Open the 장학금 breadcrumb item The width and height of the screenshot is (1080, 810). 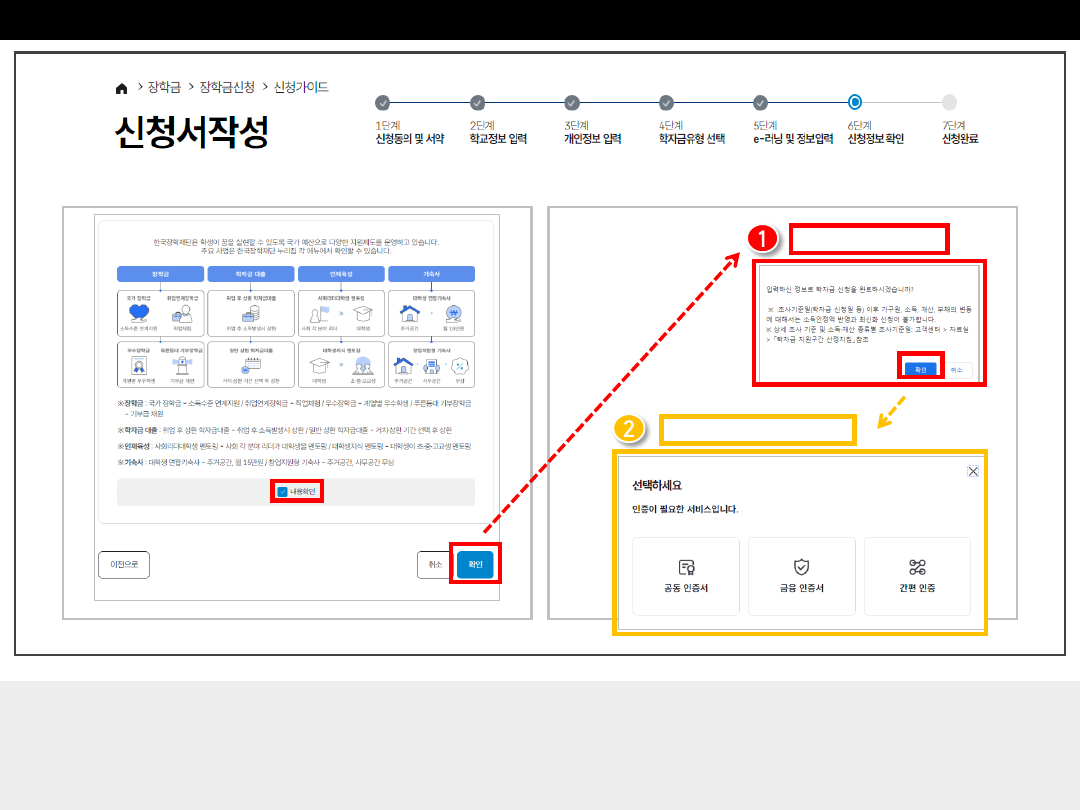pos(163,88)
